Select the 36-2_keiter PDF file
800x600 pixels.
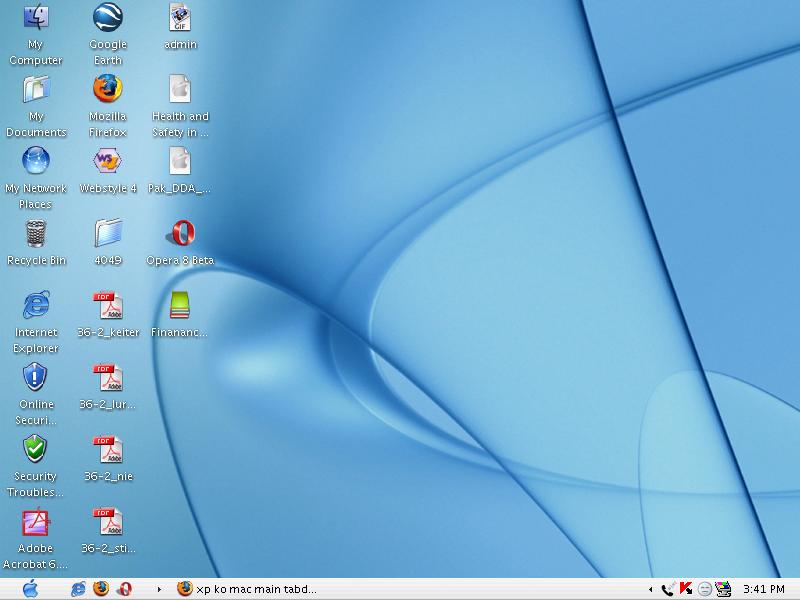pyautogui.click(x=108, y=306)
